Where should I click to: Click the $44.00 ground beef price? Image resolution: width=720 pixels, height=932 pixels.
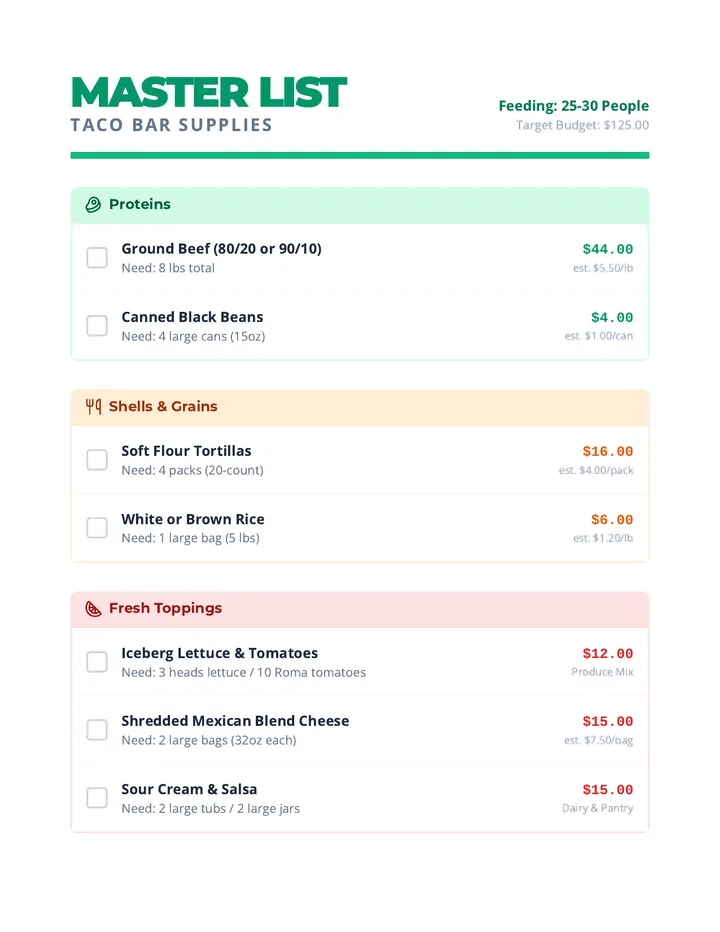tap(608, 249)
